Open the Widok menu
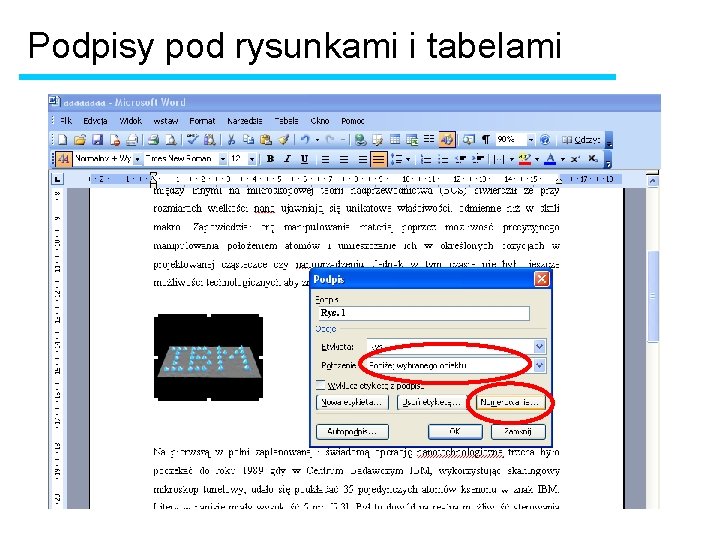The width and height of the screenshot is (720, 540). 130,121
